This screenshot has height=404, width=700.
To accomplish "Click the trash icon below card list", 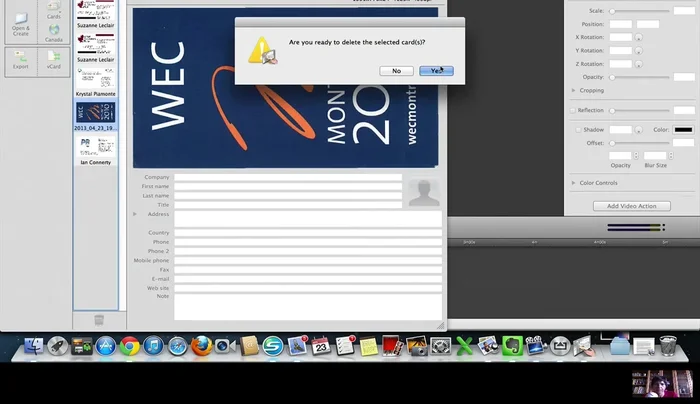I will click(x=98, y=319).
